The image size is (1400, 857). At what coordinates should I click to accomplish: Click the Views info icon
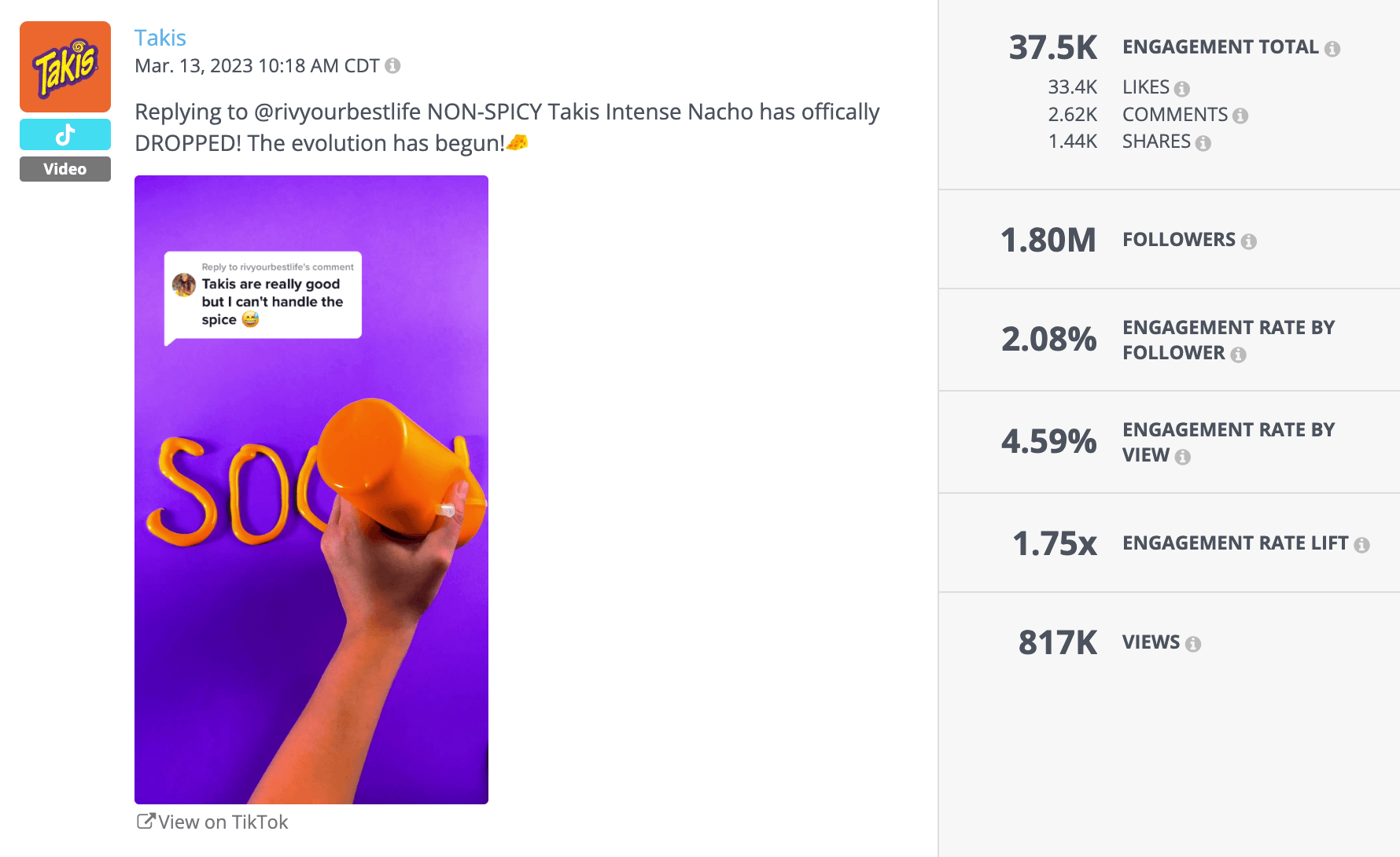pyautogui.click(x=1192, y=642)
